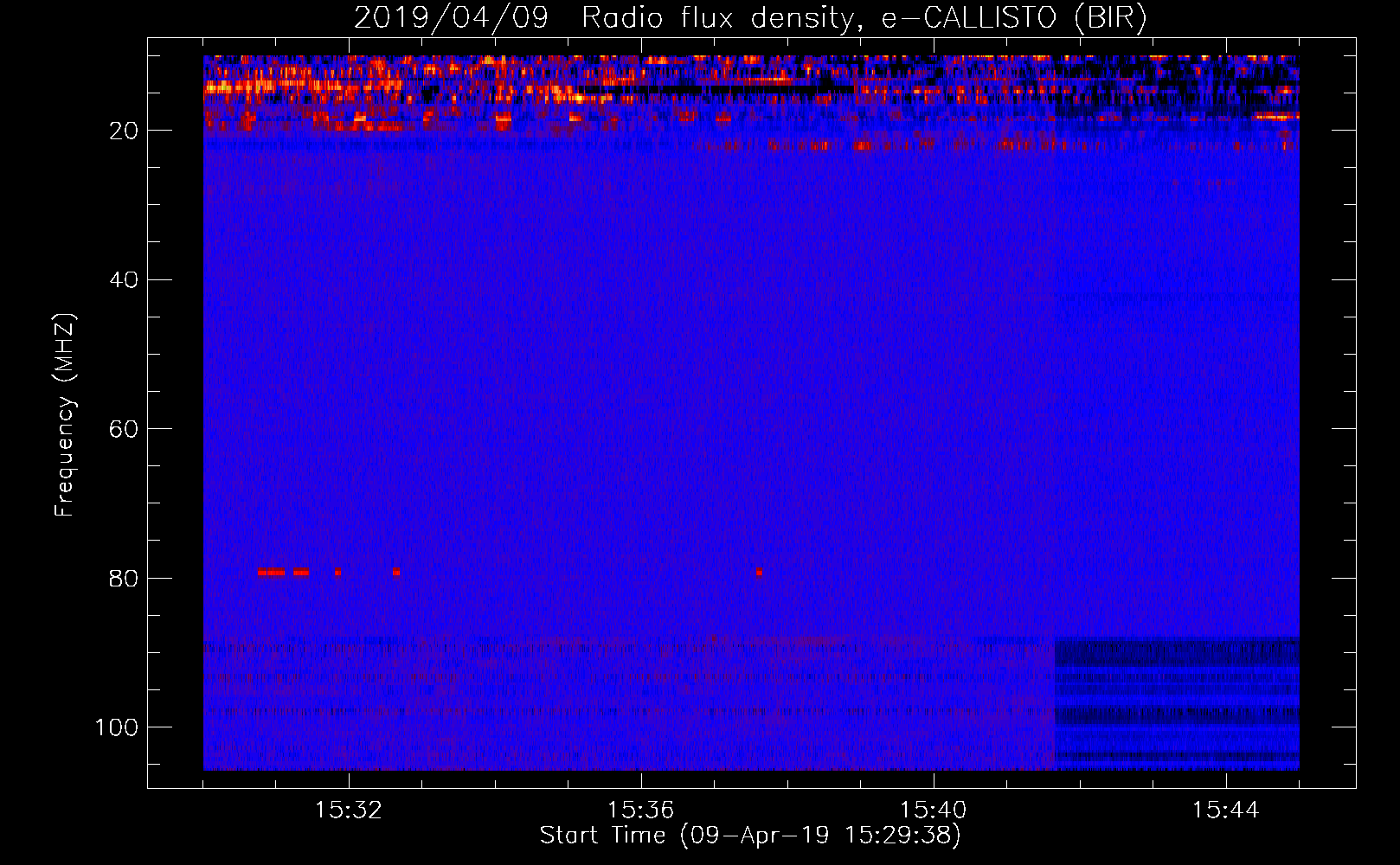Click the plot title "Radio flux density, e-CALLISTO (BIR)"
The width and height of the screenshot is (1400, 865).
[x=864, y=17]
